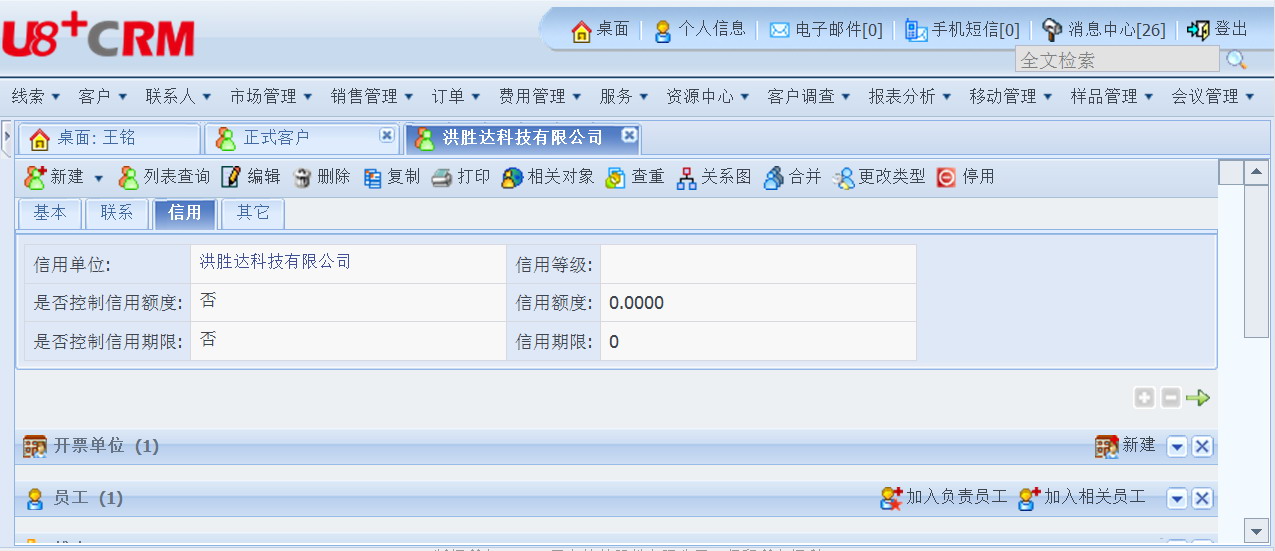Image resolution: width=1275 pixels, height=551 pixels.
Task: Click the 信用额度 value 0.0000
Action: pos(636,303)
